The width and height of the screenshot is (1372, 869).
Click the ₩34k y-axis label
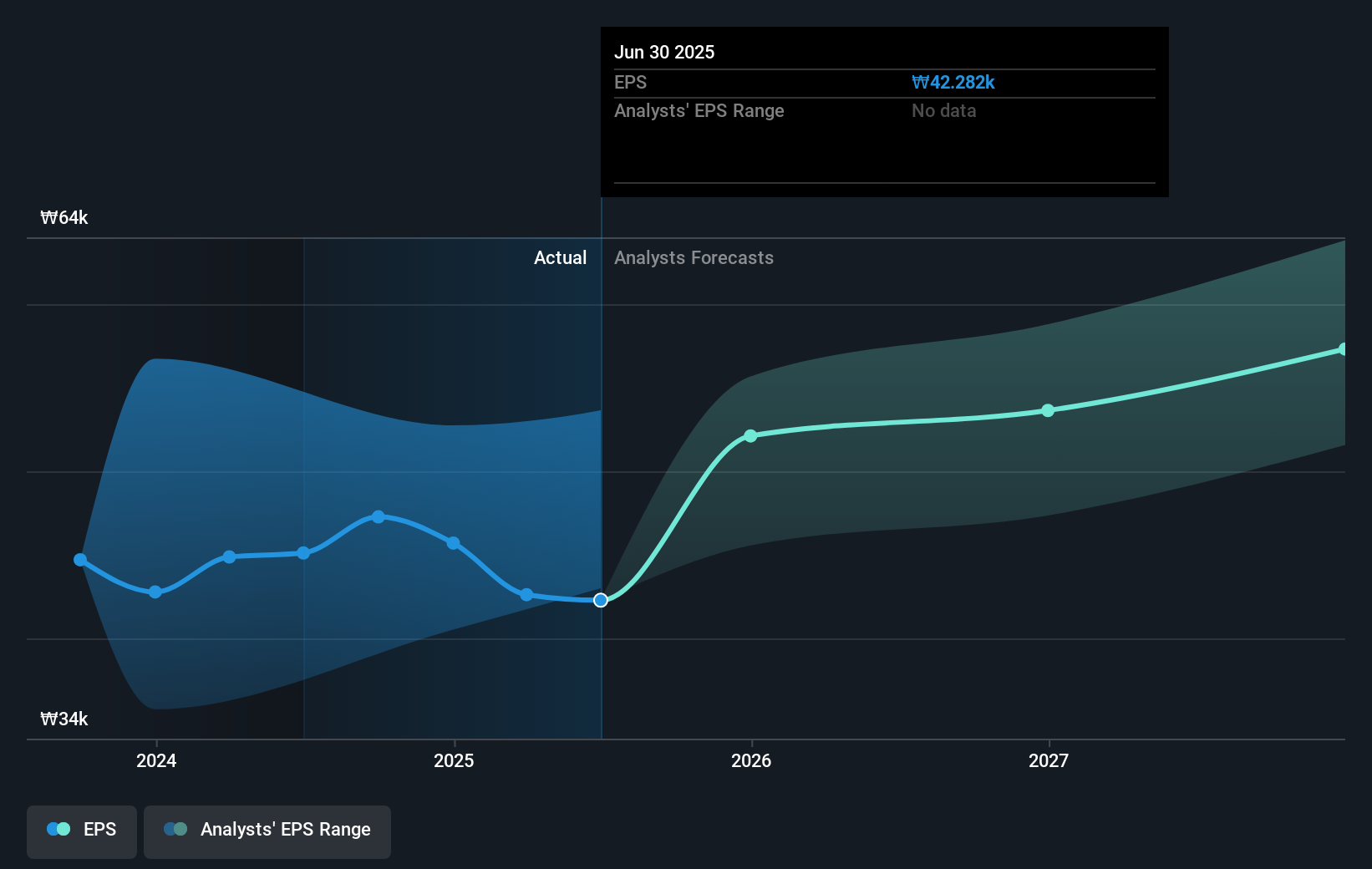click(x=64, y=719)
